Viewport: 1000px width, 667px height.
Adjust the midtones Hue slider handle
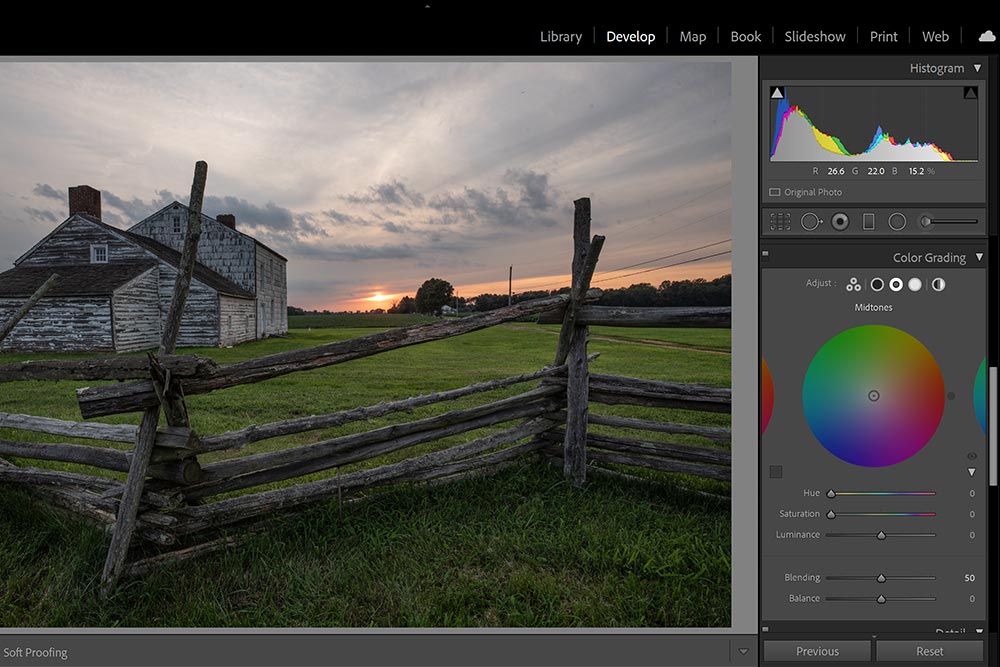[x=831, y=494]
